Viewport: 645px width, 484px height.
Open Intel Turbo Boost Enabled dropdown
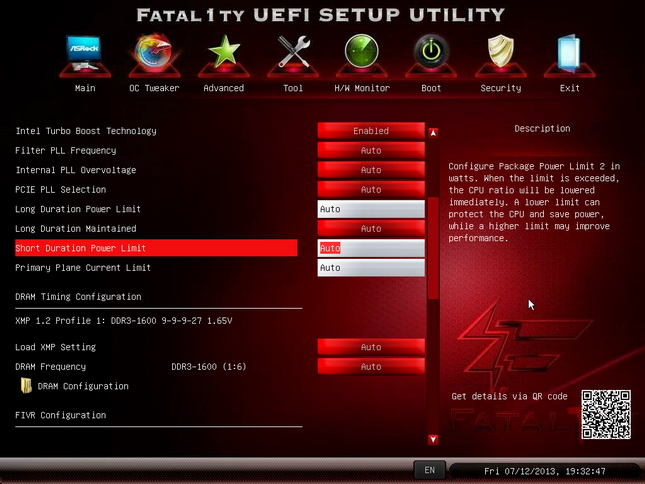pos(371,131)
